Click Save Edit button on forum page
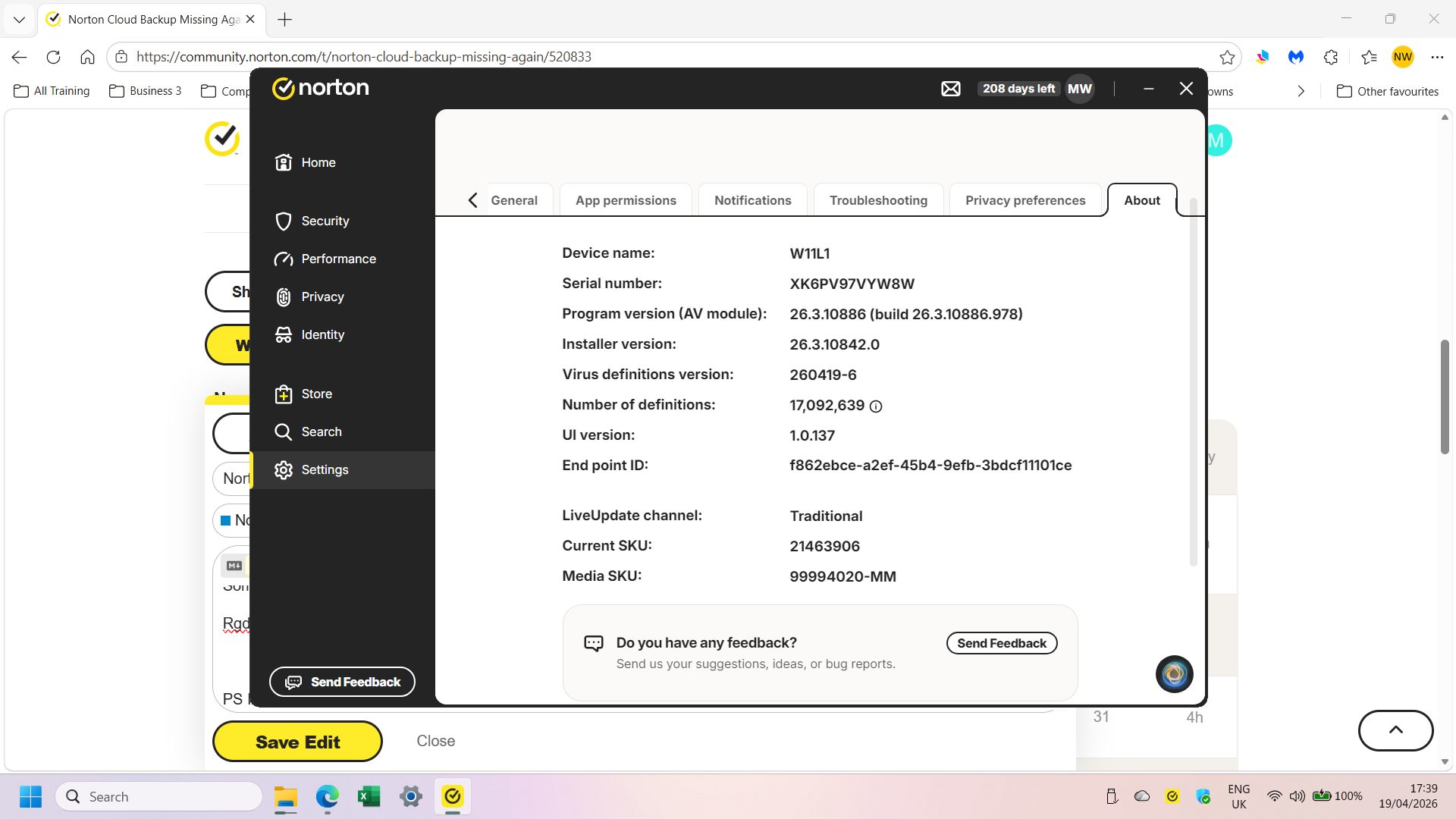The image size is (1456, 819). pyautogui.click(x=297, y=742)
